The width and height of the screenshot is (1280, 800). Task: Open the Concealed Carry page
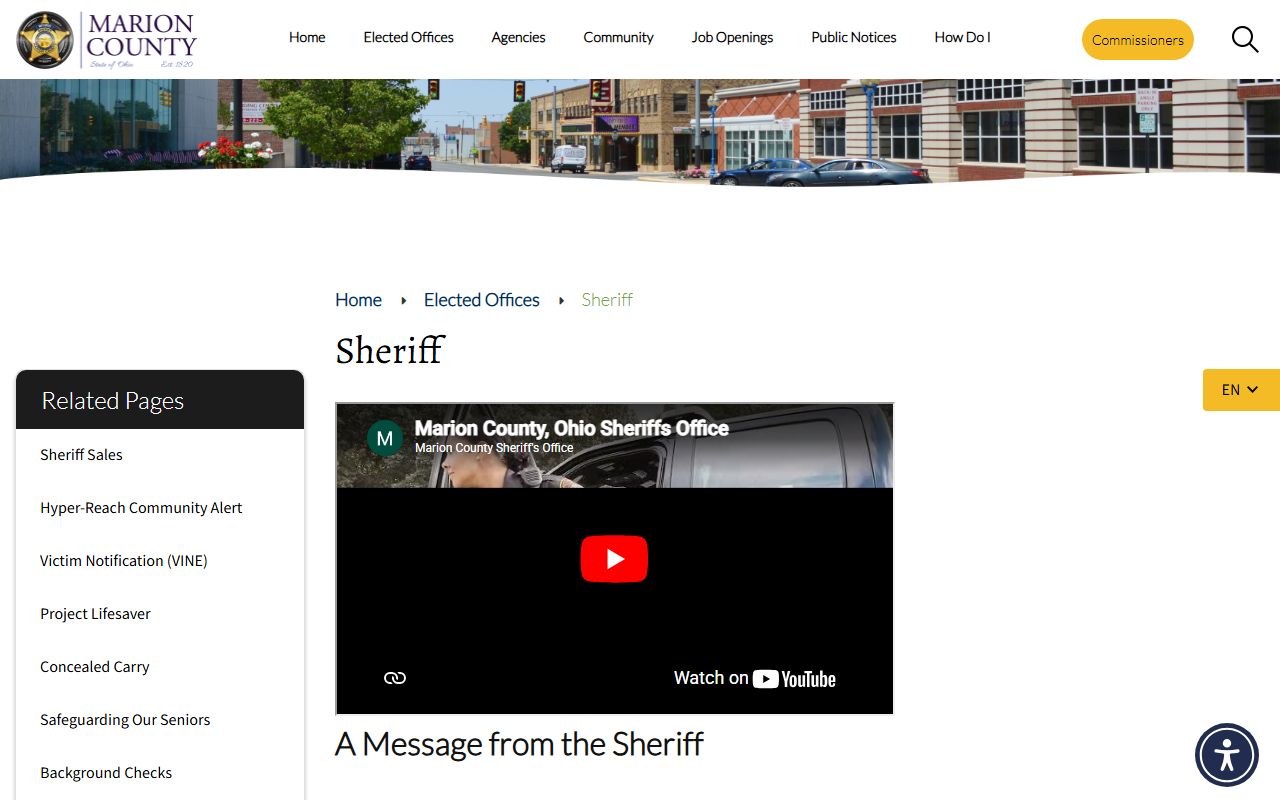[x=95, y=667]
